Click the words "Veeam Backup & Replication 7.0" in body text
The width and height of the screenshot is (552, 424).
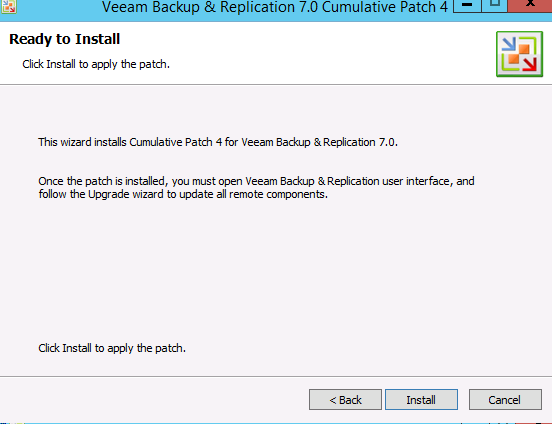pos(318,142)
